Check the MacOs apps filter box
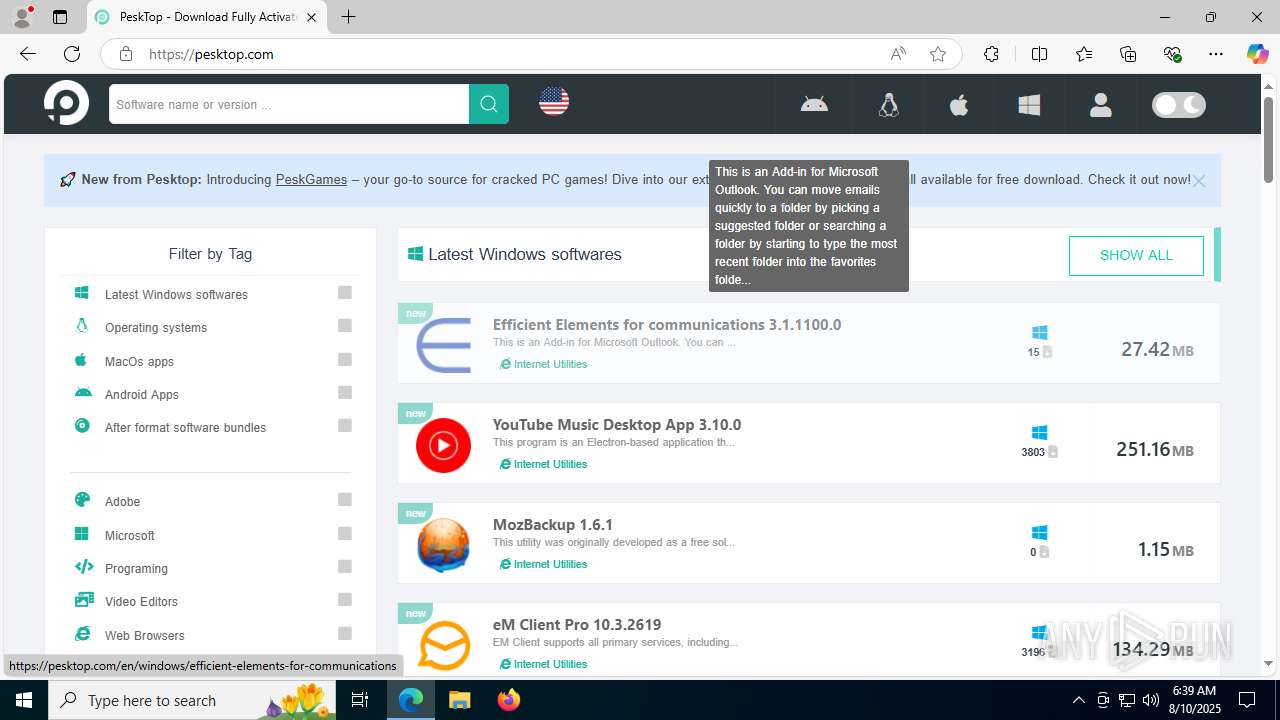Screen dimensions: 1280x720 click(345, 359)
